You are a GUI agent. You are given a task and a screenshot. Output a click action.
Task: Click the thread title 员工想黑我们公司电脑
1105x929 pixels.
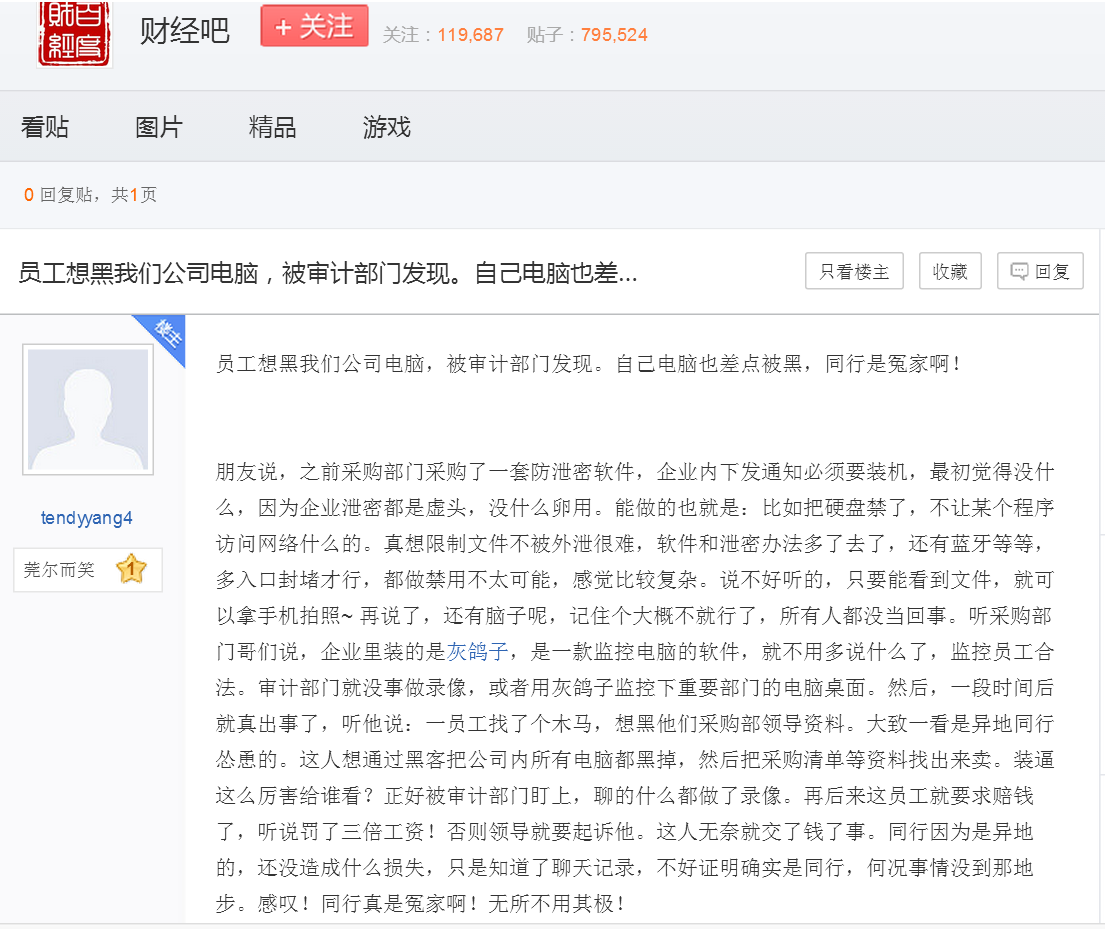[327, 273]
